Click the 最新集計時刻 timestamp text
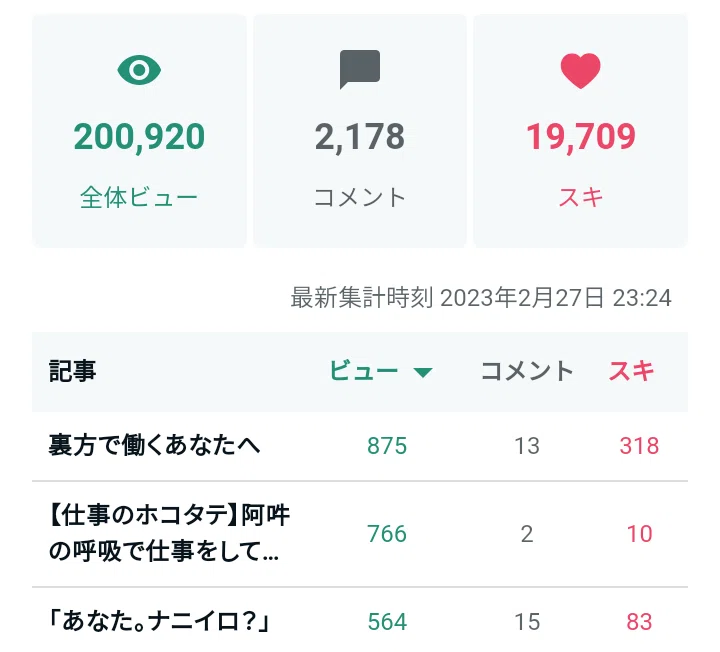The image size is (720, 652). [481, 298]
